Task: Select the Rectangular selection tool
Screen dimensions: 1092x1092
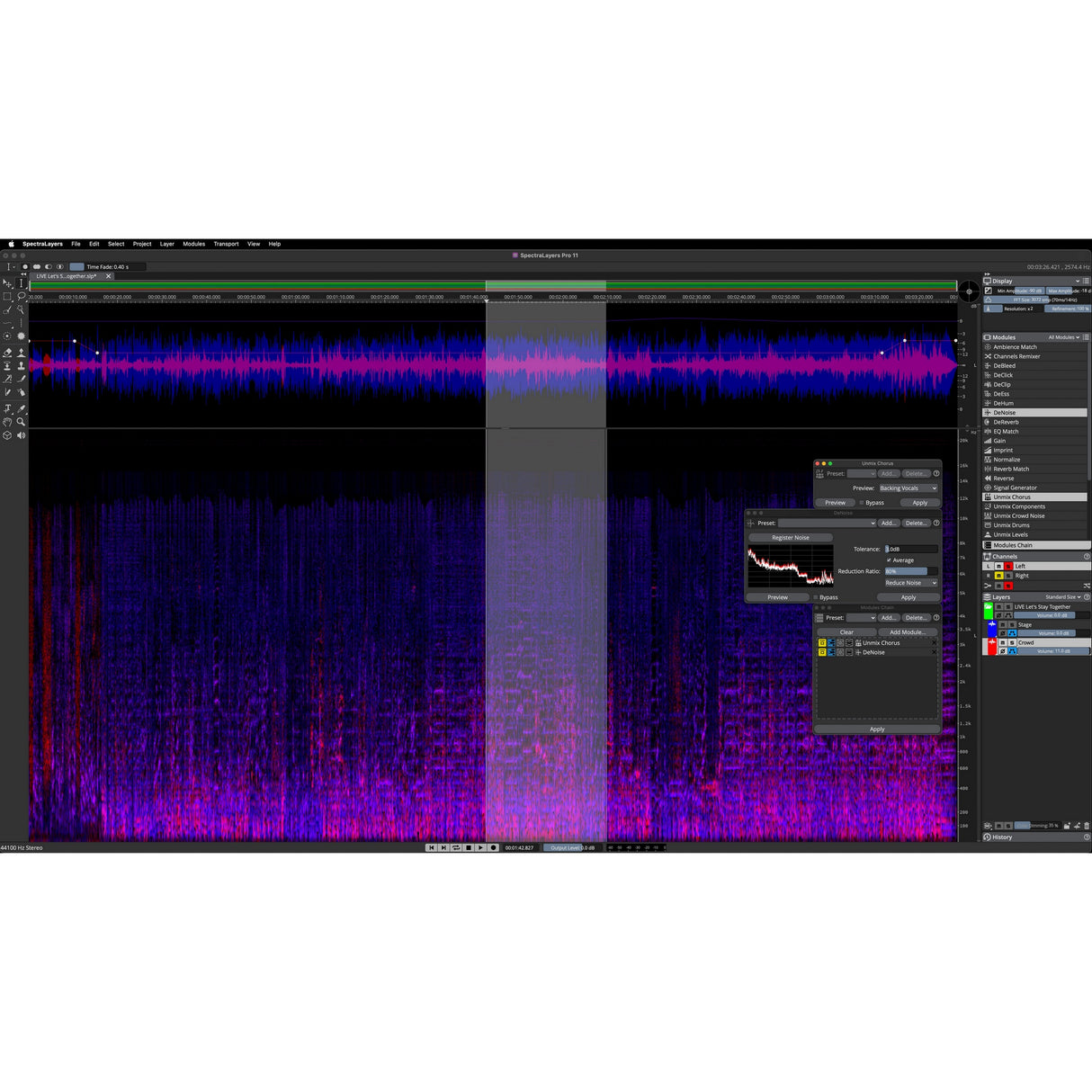Action: (7, 296)
